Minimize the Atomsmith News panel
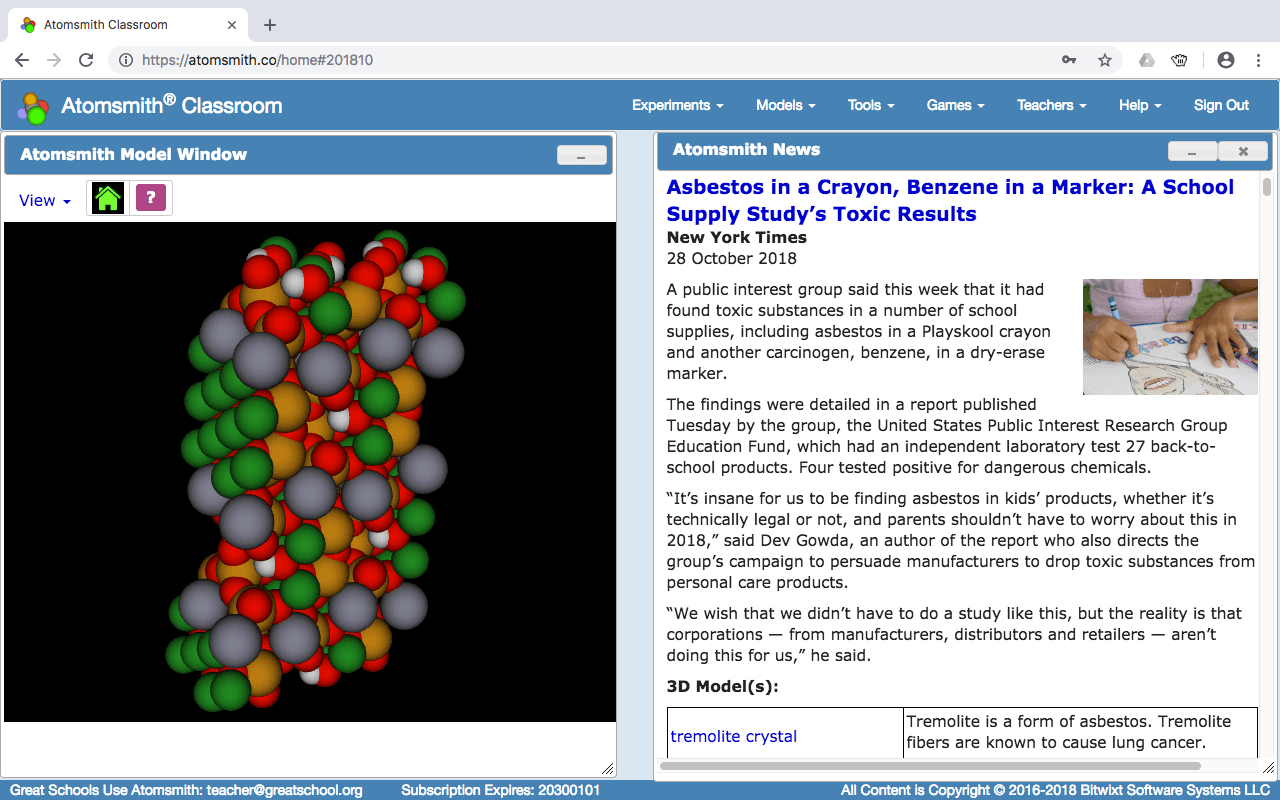 click(x=1193, y=151)
